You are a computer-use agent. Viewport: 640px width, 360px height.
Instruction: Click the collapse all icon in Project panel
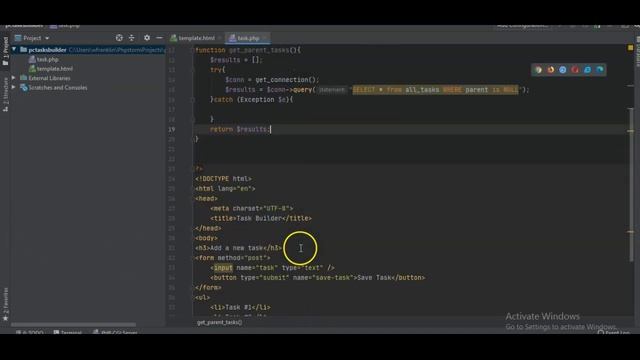coord(131,38)
